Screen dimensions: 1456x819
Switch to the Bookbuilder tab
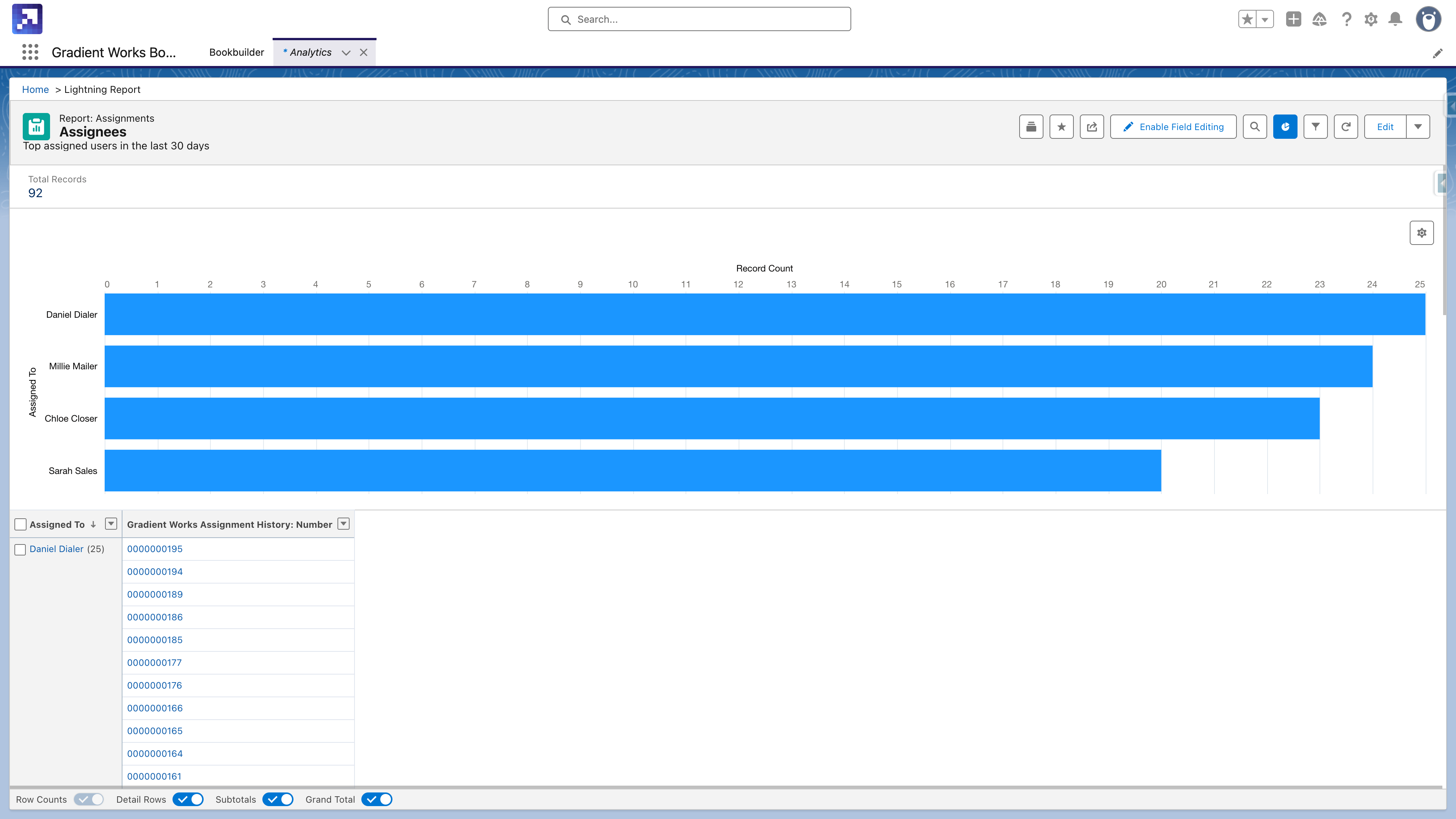(x=236, y=52)
